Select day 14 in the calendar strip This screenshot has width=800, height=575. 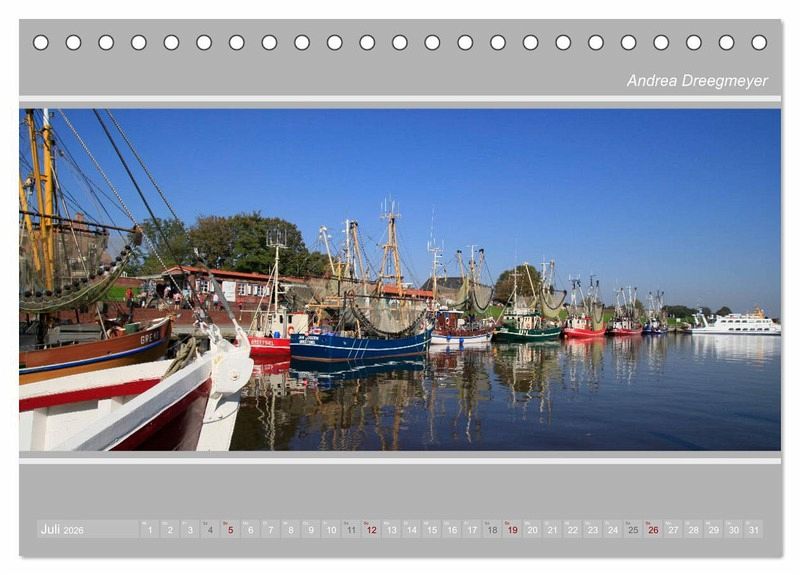pos(412,529)
